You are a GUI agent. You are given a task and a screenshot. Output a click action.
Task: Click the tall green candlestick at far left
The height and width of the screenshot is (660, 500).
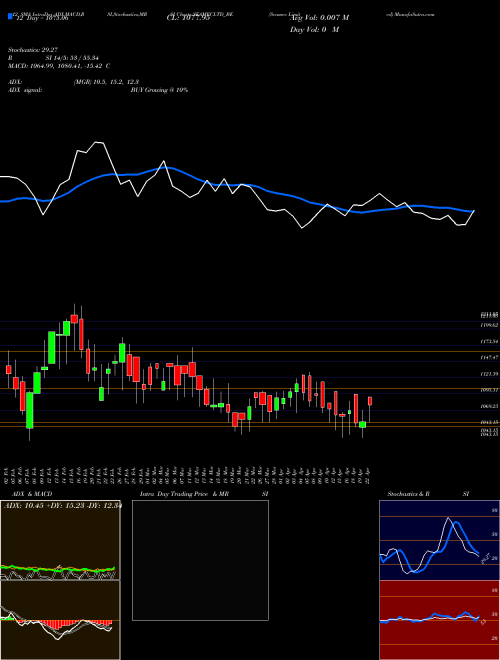(x=30, y=410)
